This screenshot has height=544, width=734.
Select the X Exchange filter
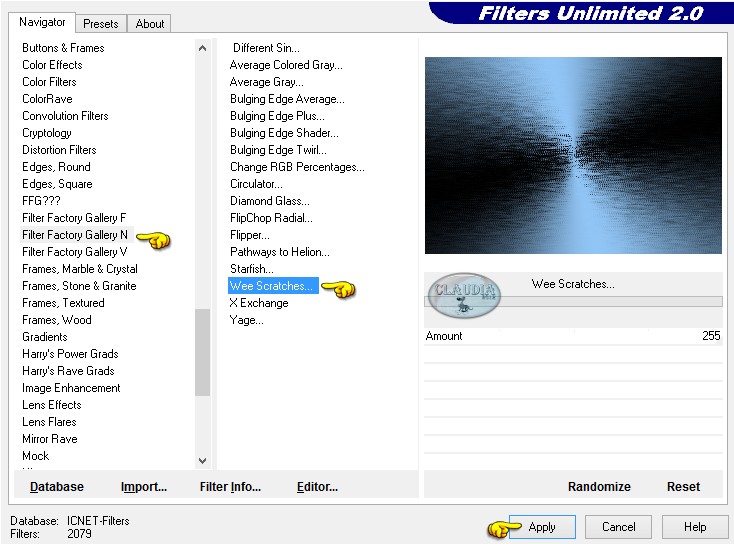[259, 303]
